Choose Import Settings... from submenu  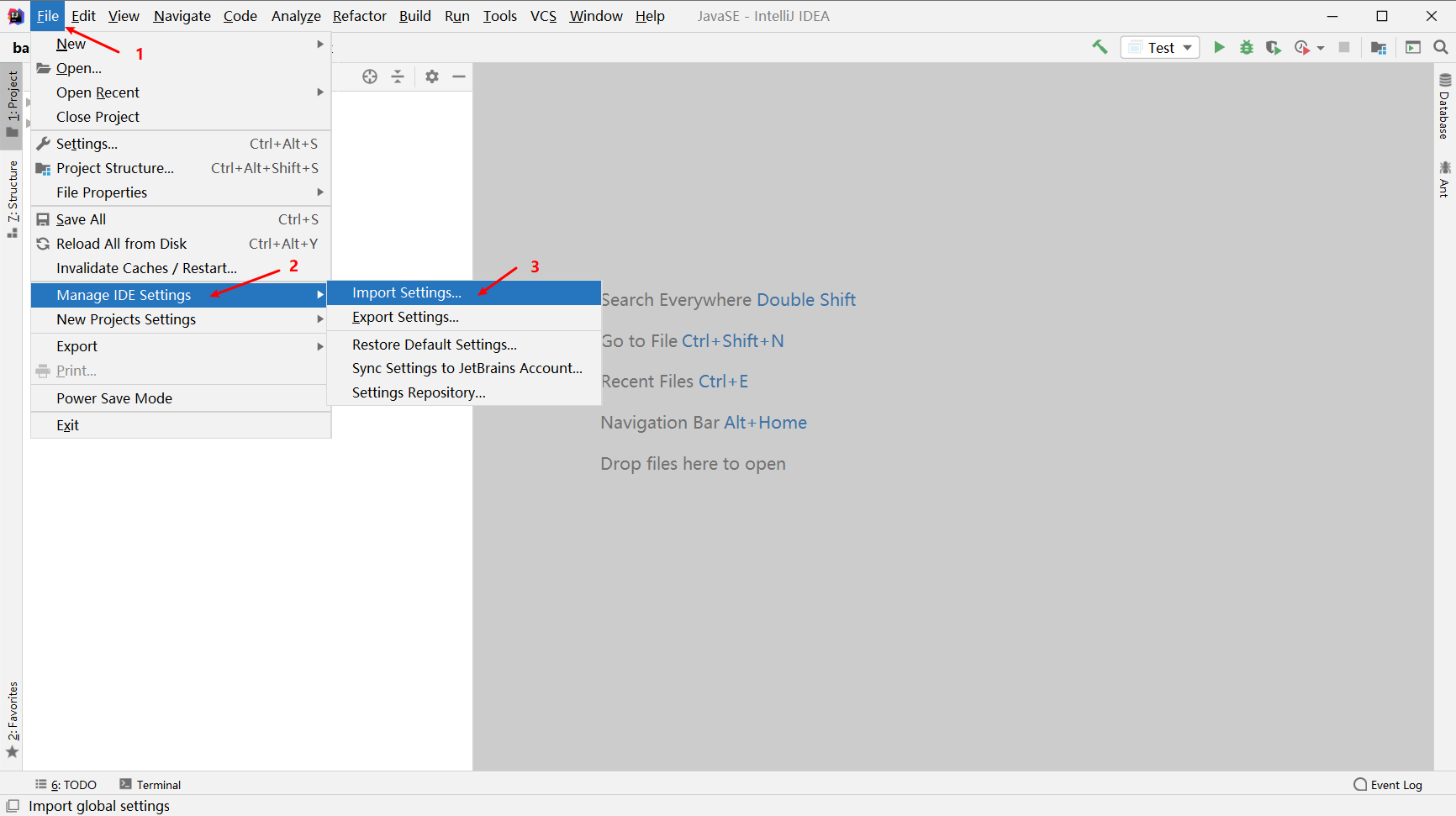(x=464, y=292)
